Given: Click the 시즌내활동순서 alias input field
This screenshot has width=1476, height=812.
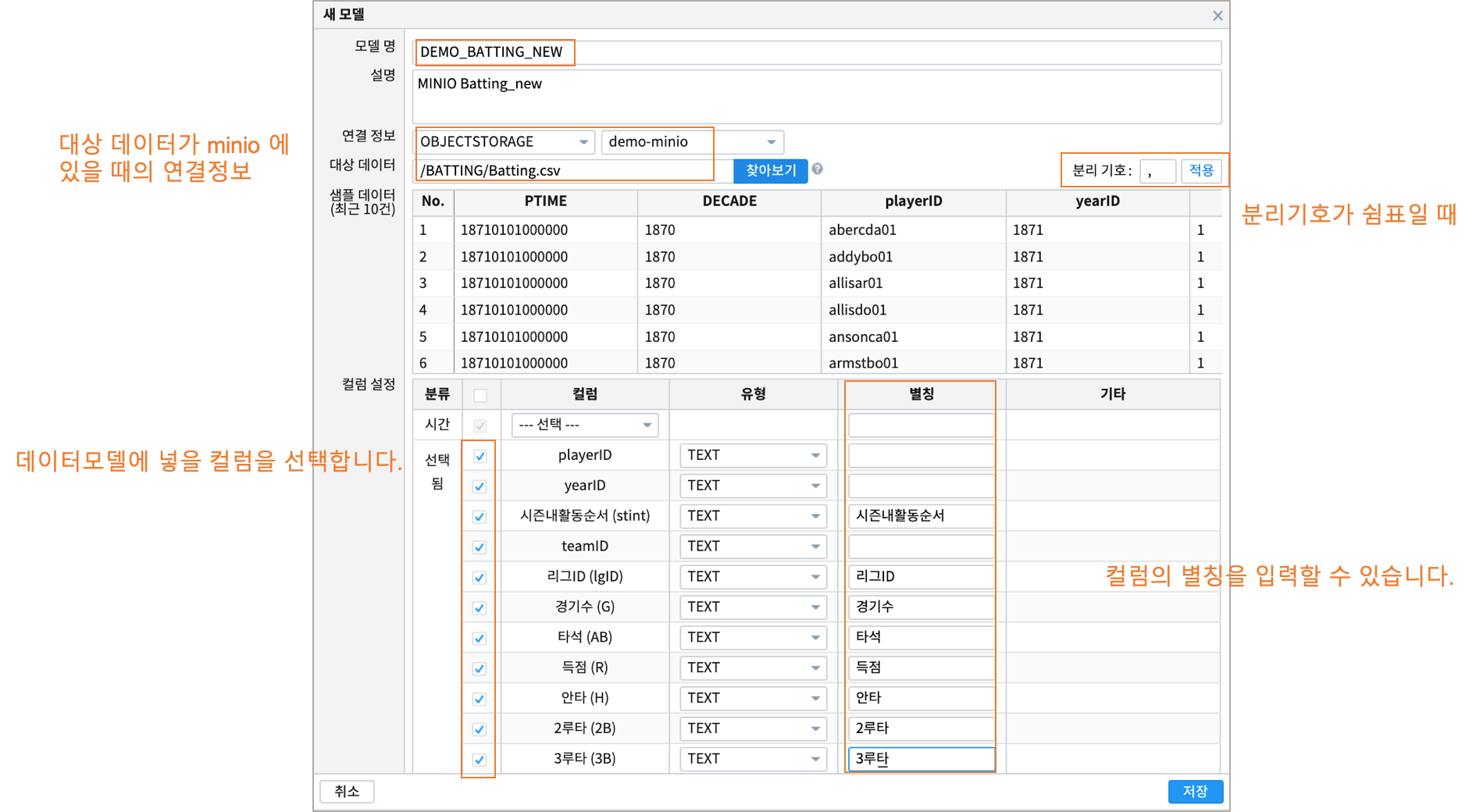Looking at the screenshot, I should click(x=922, y=516).
